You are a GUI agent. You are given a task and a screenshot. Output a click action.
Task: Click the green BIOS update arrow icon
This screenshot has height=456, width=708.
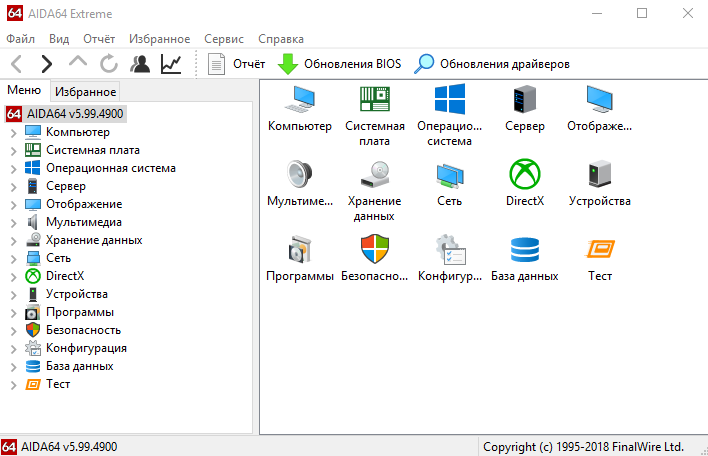coord(288,64)
